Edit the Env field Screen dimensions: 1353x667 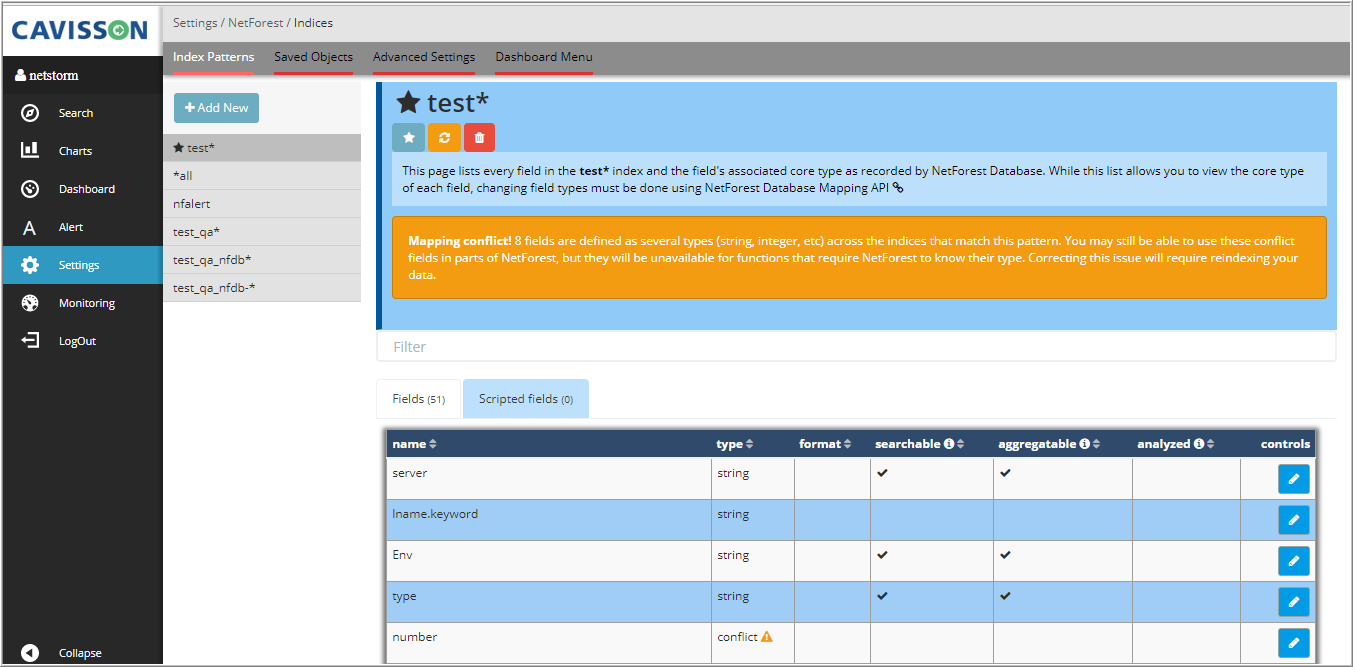[1293, 561]
